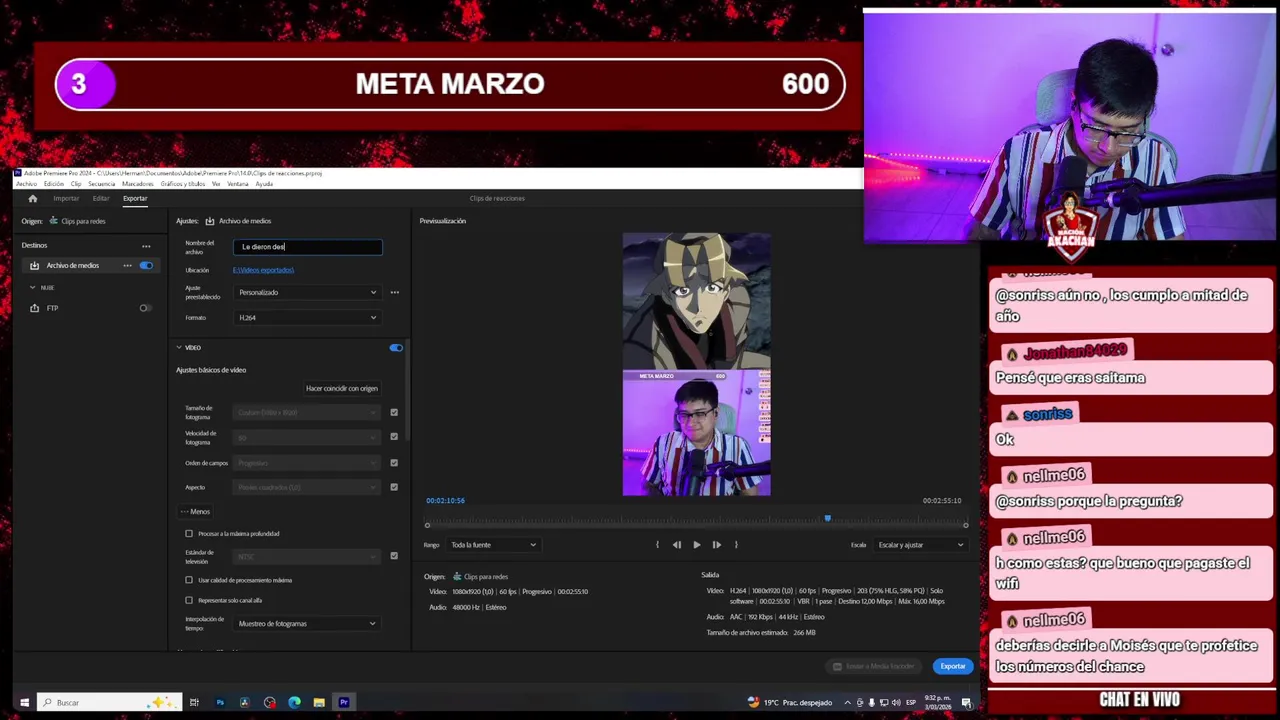
Task: Click the preview range end handle
Action: point(965,525)
